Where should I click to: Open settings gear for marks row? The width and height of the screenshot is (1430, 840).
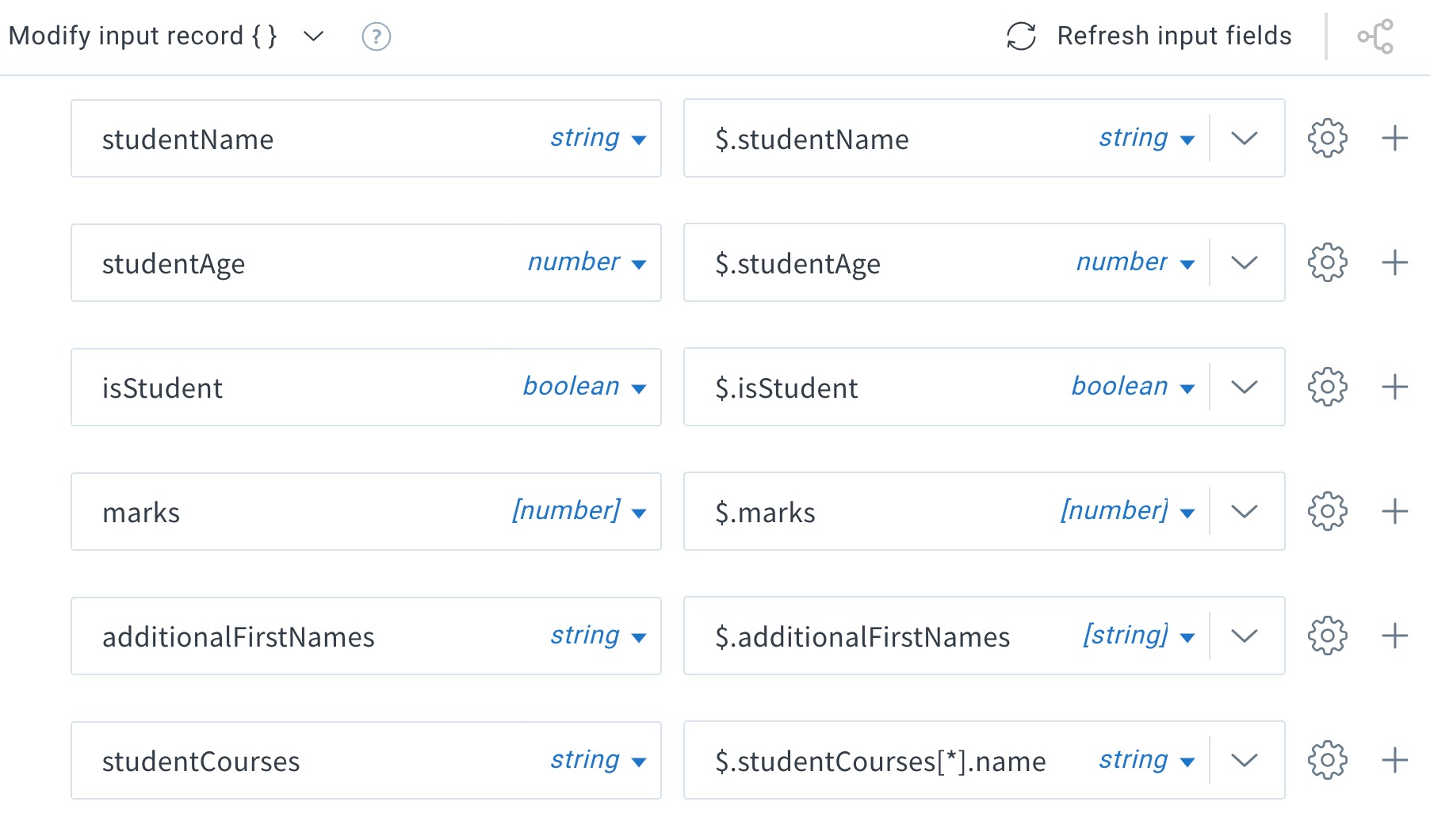1327,512
